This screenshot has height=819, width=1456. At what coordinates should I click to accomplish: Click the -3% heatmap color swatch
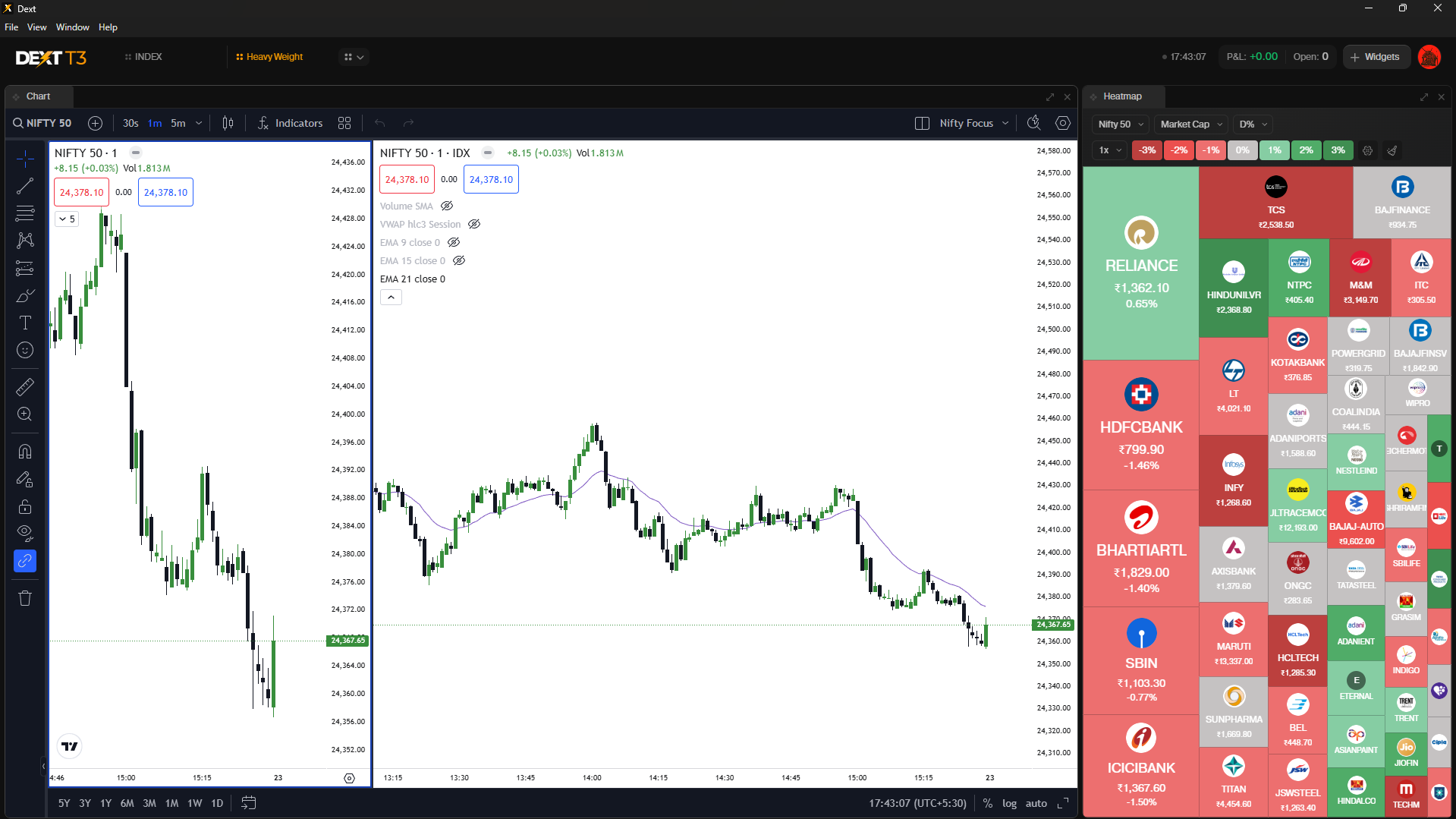(1147, 150)
